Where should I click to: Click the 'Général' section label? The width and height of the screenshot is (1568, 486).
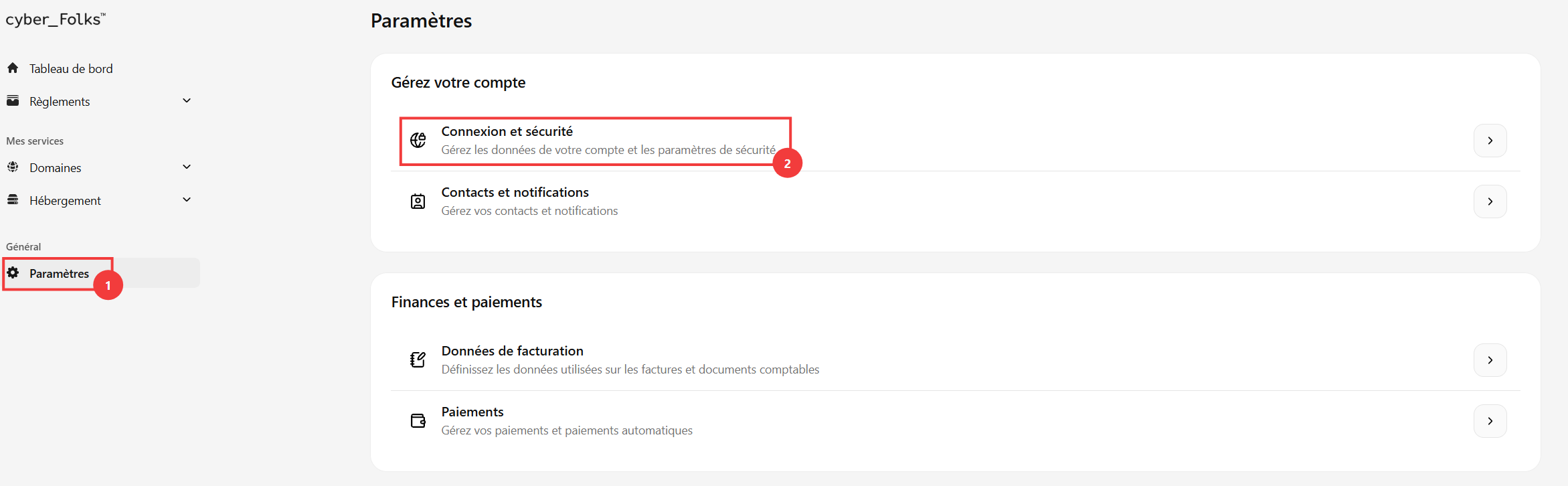23,246
